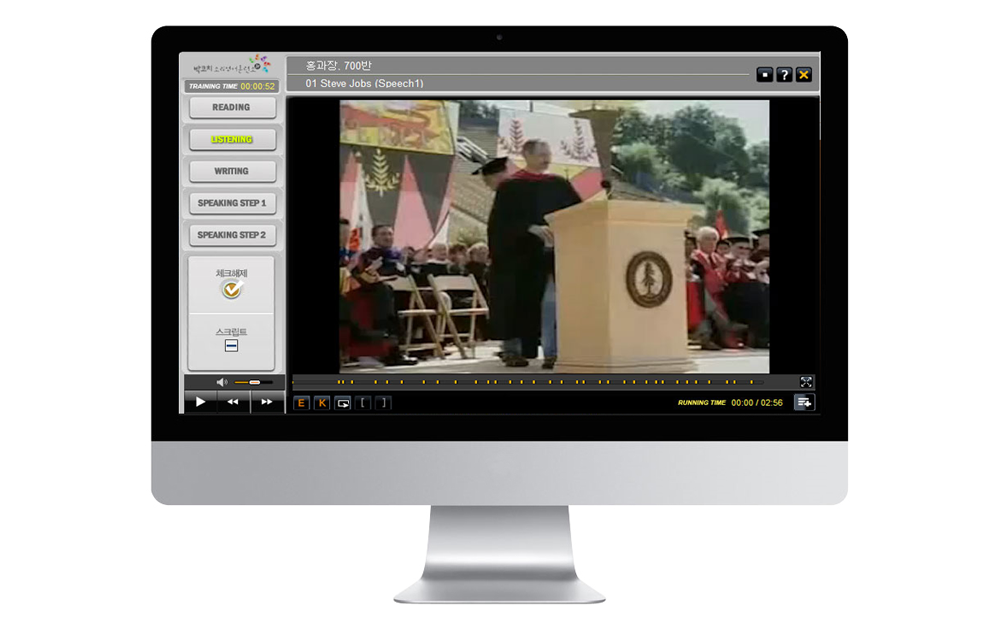This screenshot has width=1000, height=632.
Task: Click the fast-forward button
Action: (267, 402)
